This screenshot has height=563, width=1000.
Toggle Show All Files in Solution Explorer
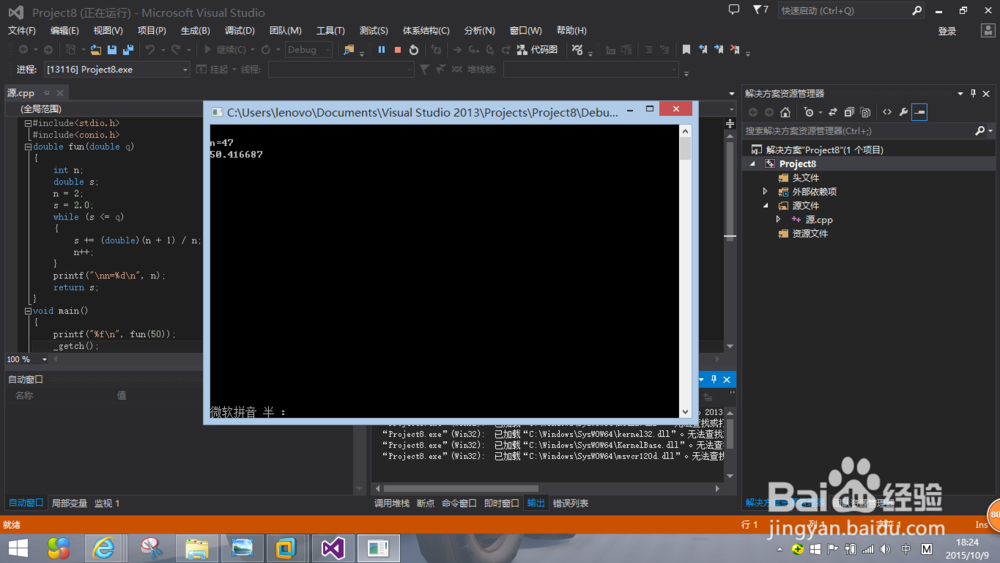[x=865, y=112]
